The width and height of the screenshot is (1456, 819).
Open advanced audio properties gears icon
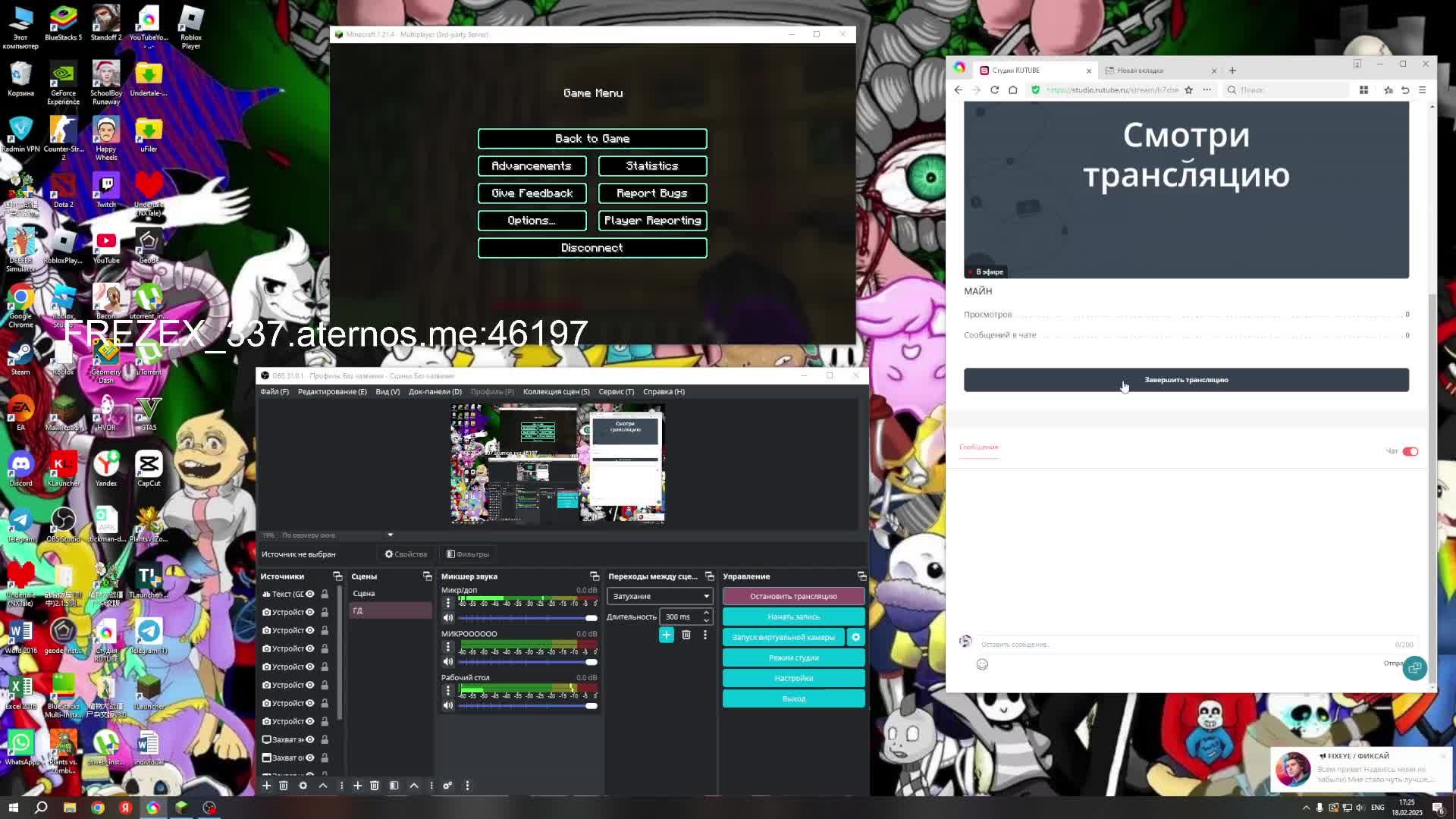(x=447, y=786)
